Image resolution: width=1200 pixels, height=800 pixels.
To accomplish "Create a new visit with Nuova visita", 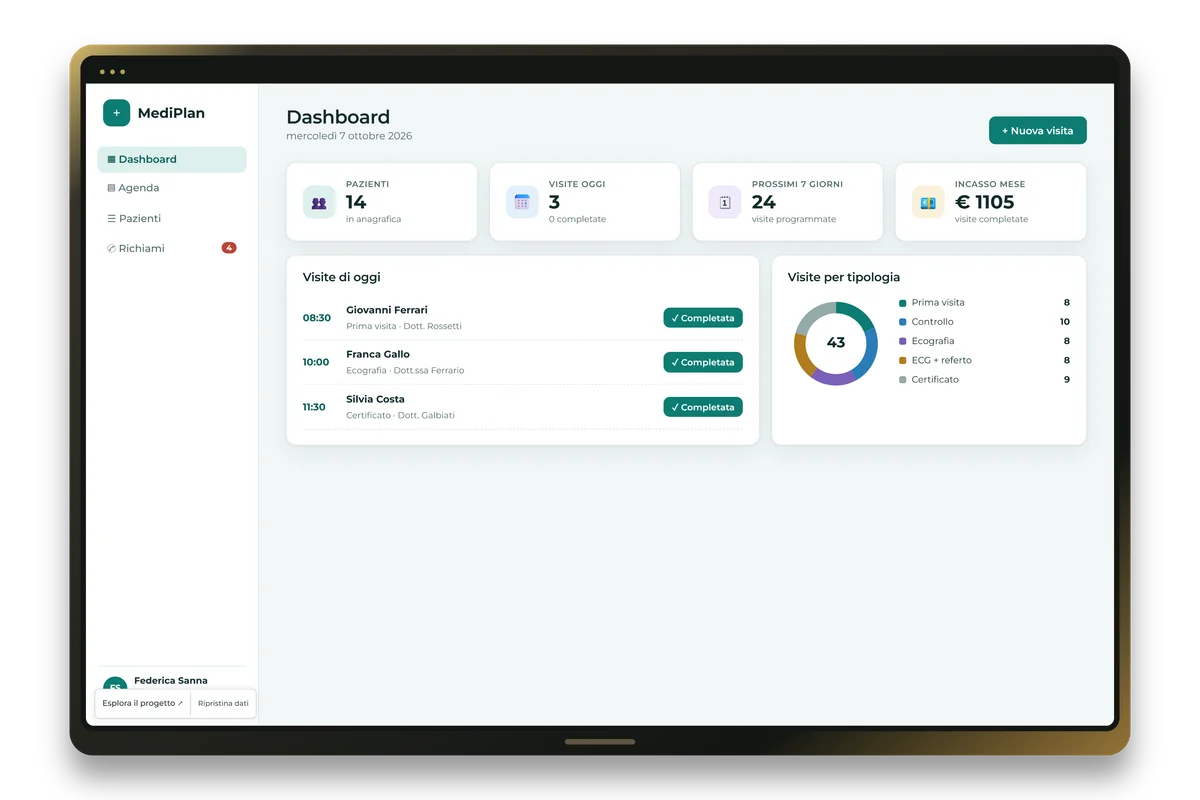I will tap(1038, 131).
